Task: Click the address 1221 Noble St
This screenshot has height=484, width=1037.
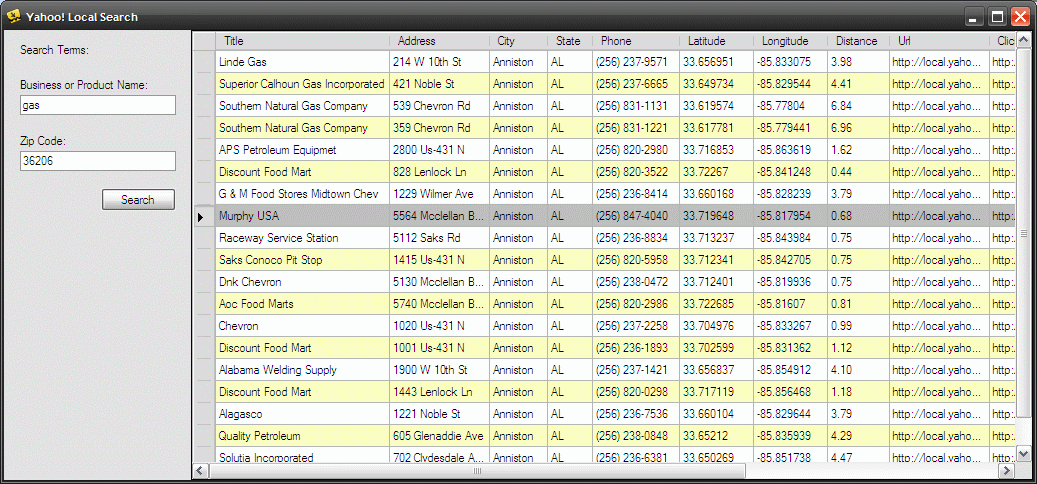Action: click(x=439, y=414)
